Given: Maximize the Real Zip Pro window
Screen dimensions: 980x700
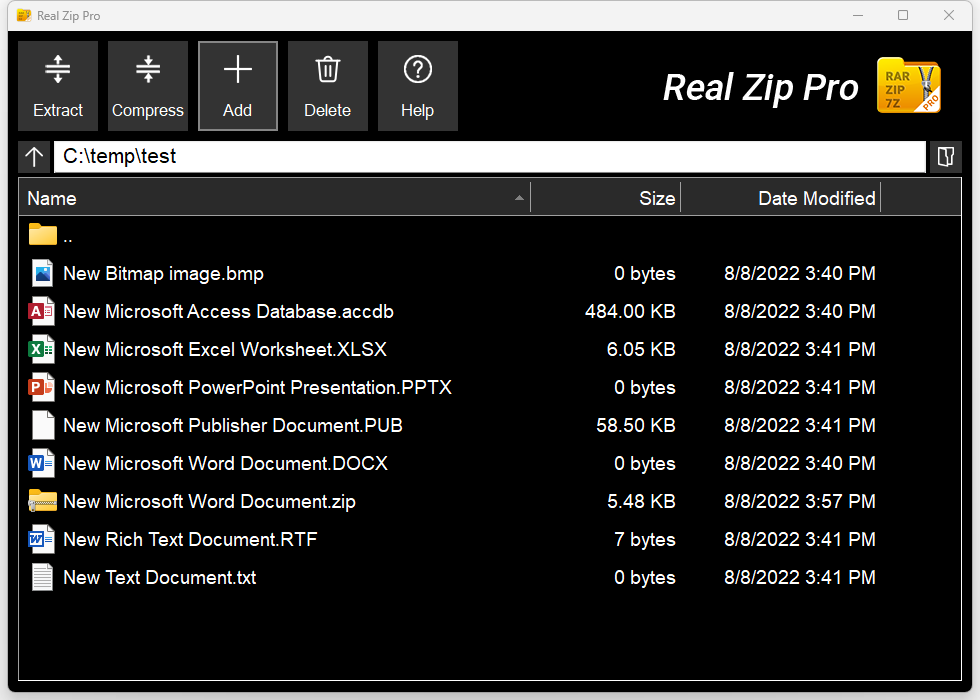Looking at the screenshot, I should click(x=903, y=16).
